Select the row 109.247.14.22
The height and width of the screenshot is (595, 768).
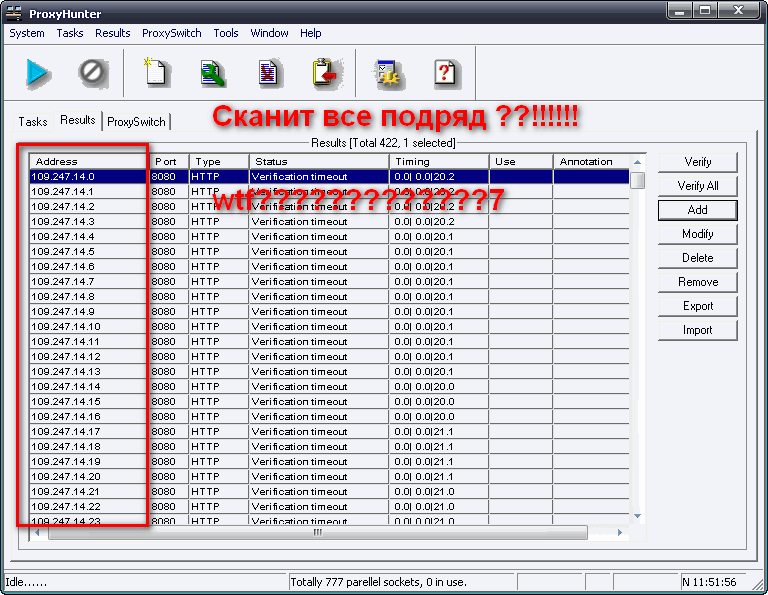[330, 506]
